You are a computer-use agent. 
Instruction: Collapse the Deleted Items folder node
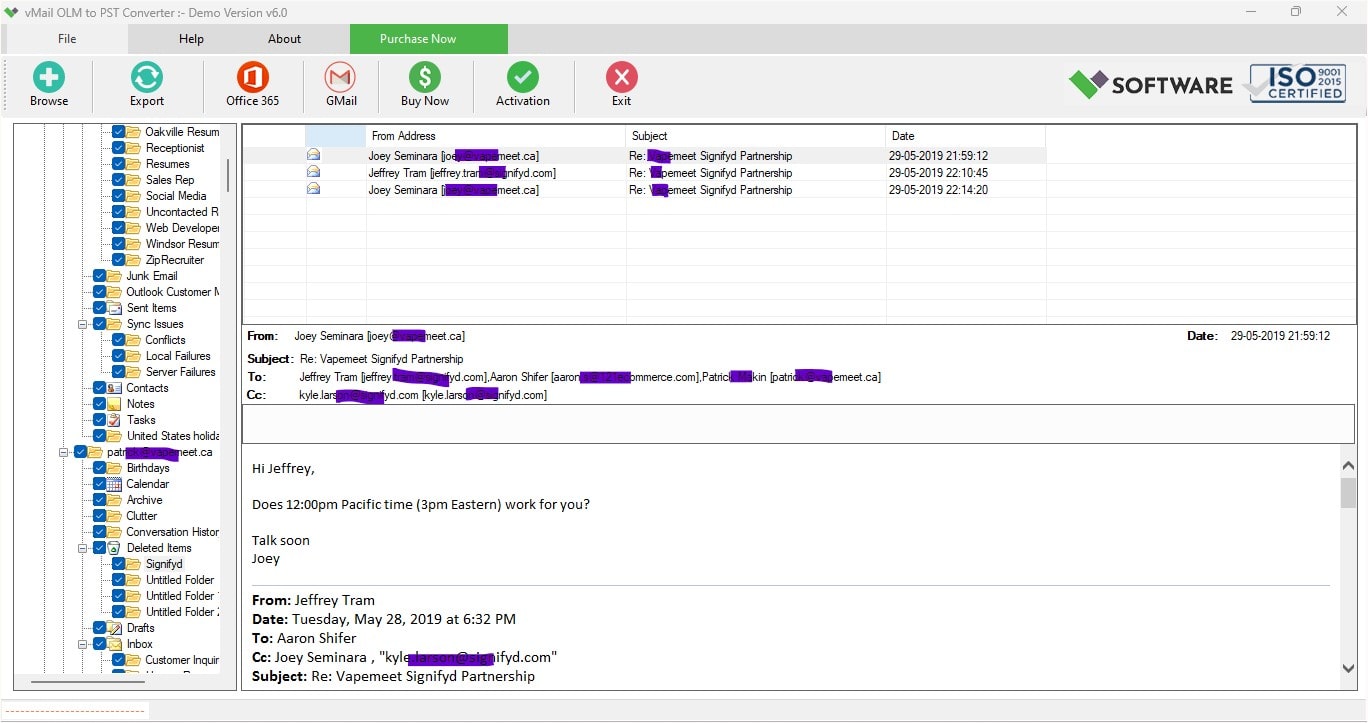(84, 548)
